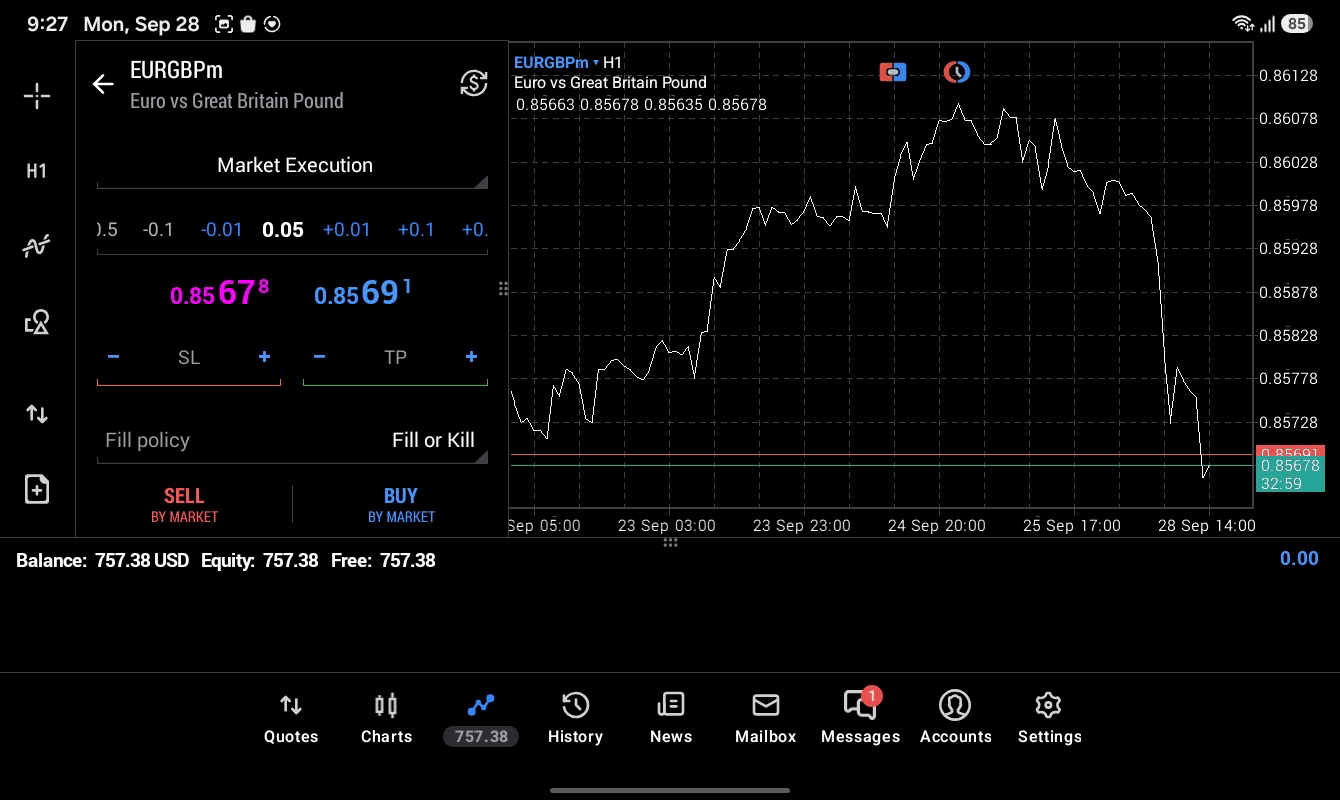The image size is (1340, 800).
Task: Expand the Market Execution order type dropdown
Action: [293, 166]
